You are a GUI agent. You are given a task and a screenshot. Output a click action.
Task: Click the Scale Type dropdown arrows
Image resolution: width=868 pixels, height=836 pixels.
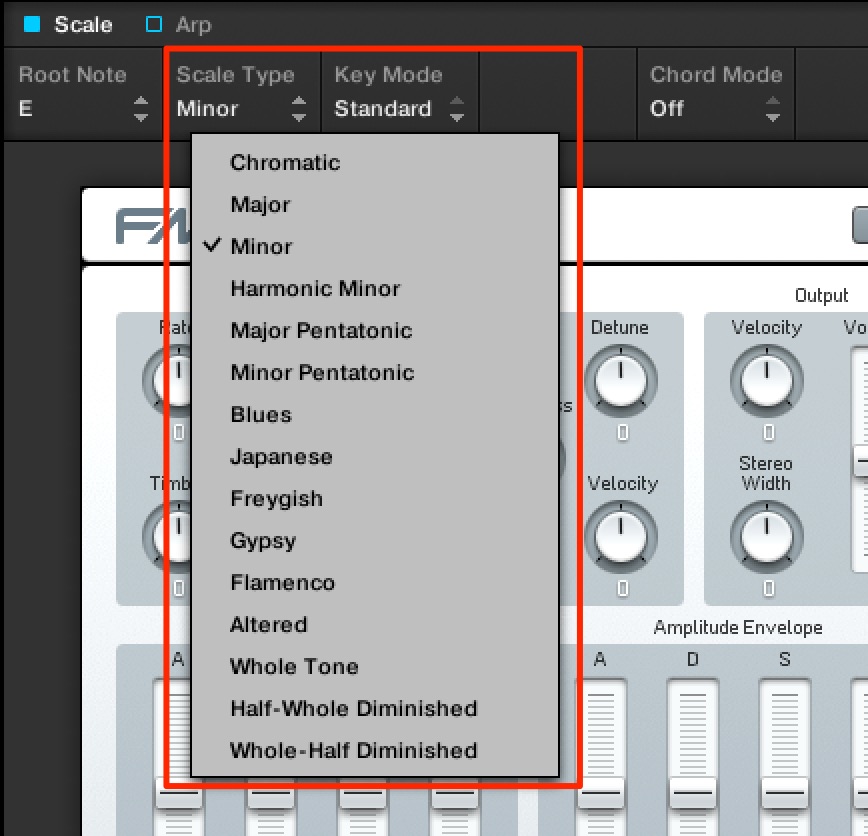(x=299, y=109)
